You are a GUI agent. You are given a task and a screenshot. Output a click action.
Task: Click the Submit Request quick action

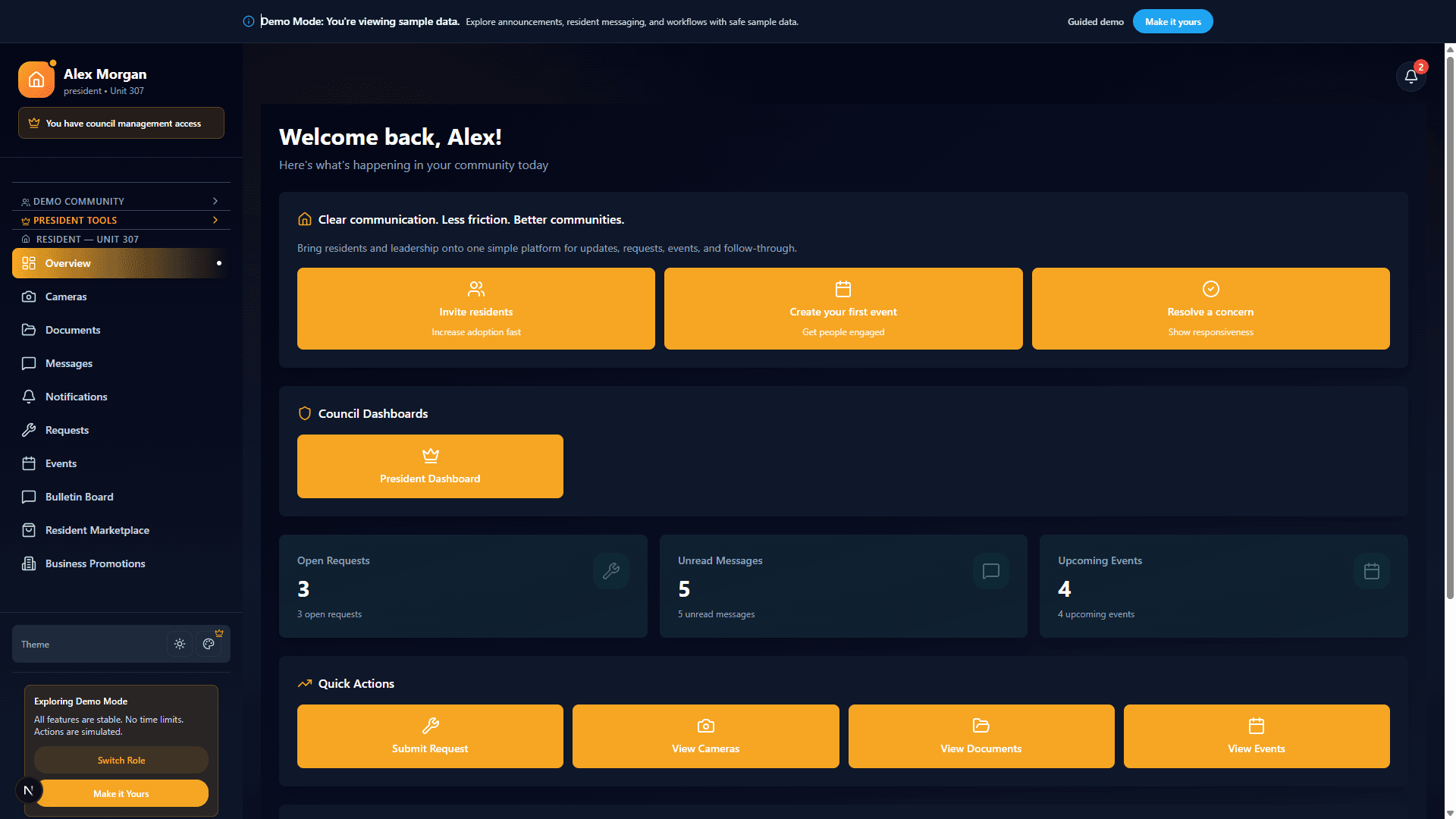430,736
